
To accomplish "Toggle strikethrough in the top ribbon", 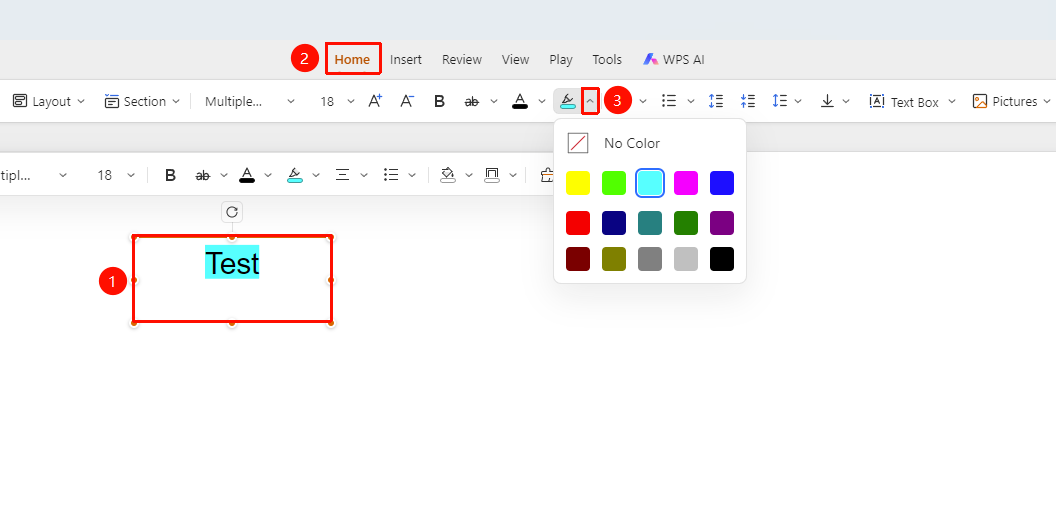I will pos(472,101).
